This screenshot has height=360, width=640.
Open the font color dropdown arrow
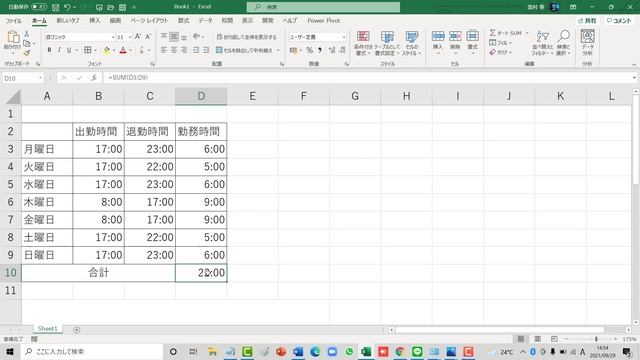131,51
